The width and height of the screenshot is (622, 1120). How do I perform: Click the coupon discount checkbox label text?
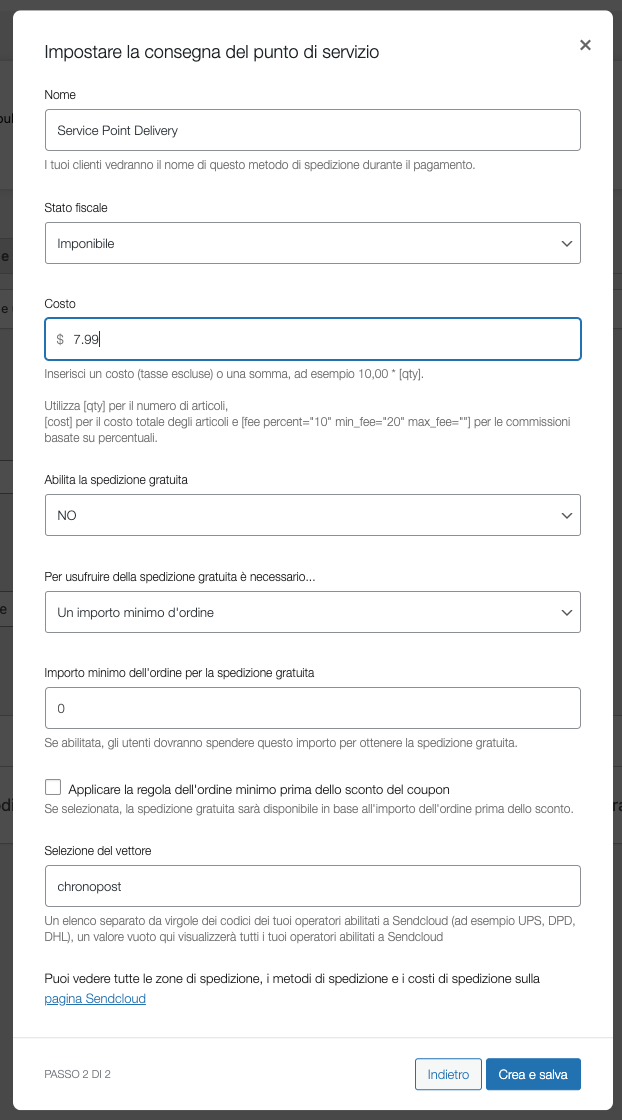point(259,789)
